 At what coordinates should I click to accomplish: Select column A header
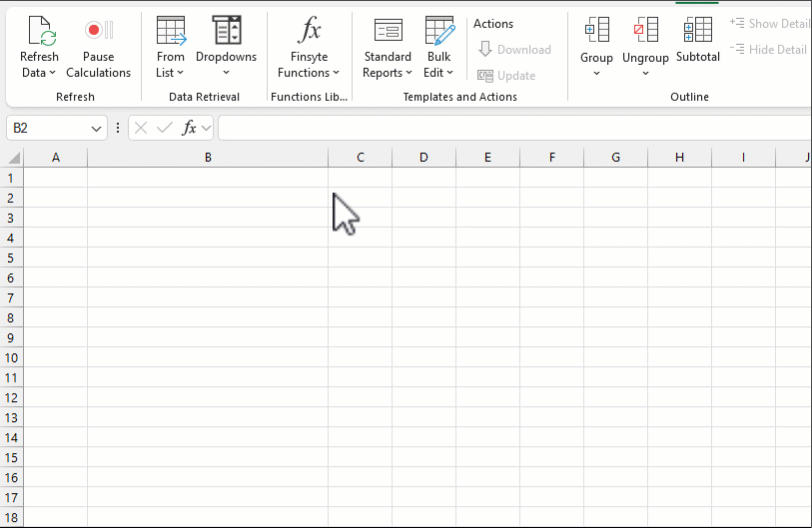[x=56, y=157]
